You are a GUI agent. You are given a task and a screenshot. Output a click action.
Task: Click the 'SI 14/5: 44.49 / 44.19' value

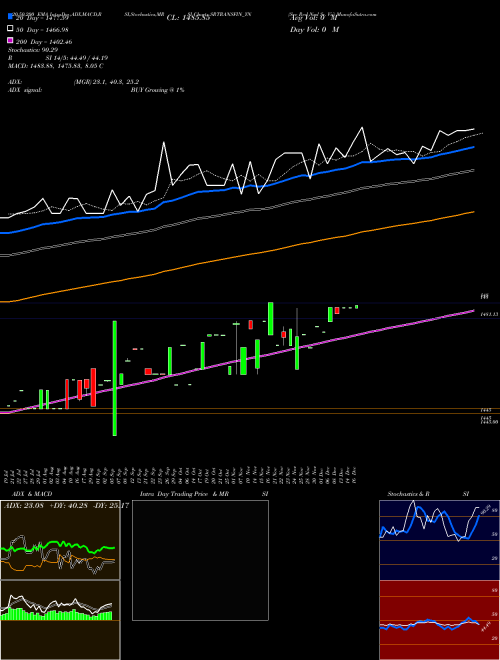coord(76,58)
